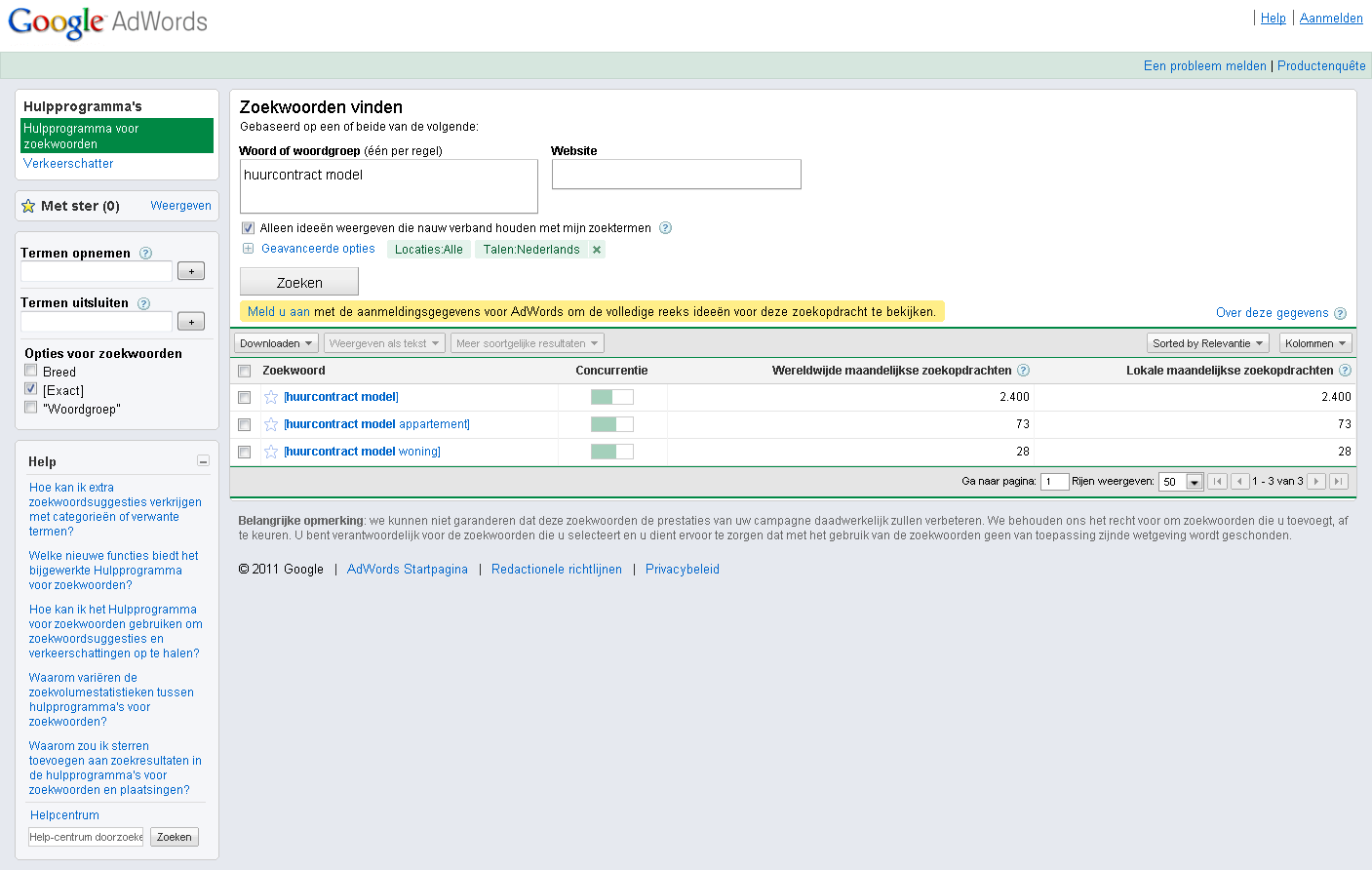Click concurrentie bar for huurcontract model woning

pos(612,452)
